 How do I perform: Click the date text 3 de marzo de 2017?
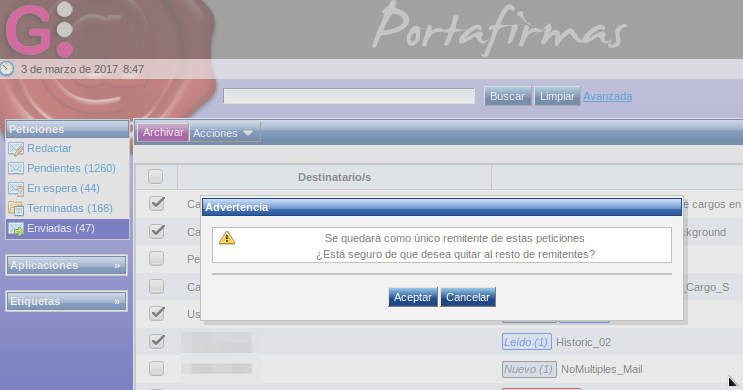(69, 69)
